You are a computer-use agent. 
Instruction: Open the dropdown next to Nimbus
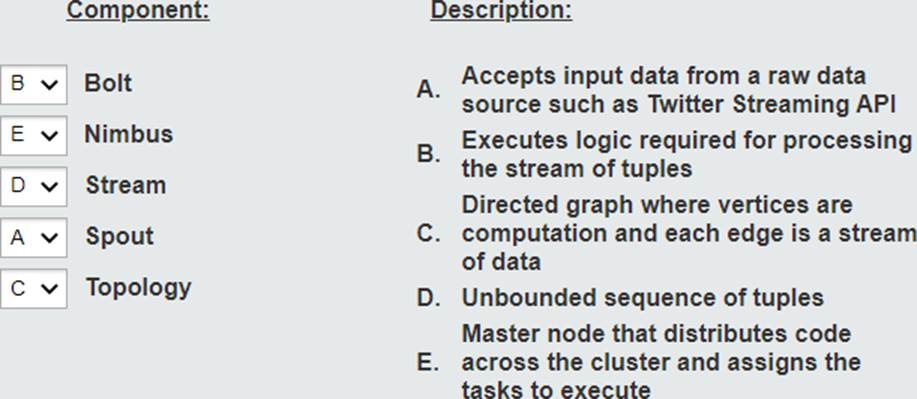pyautogui.click(x=33, y=135)
